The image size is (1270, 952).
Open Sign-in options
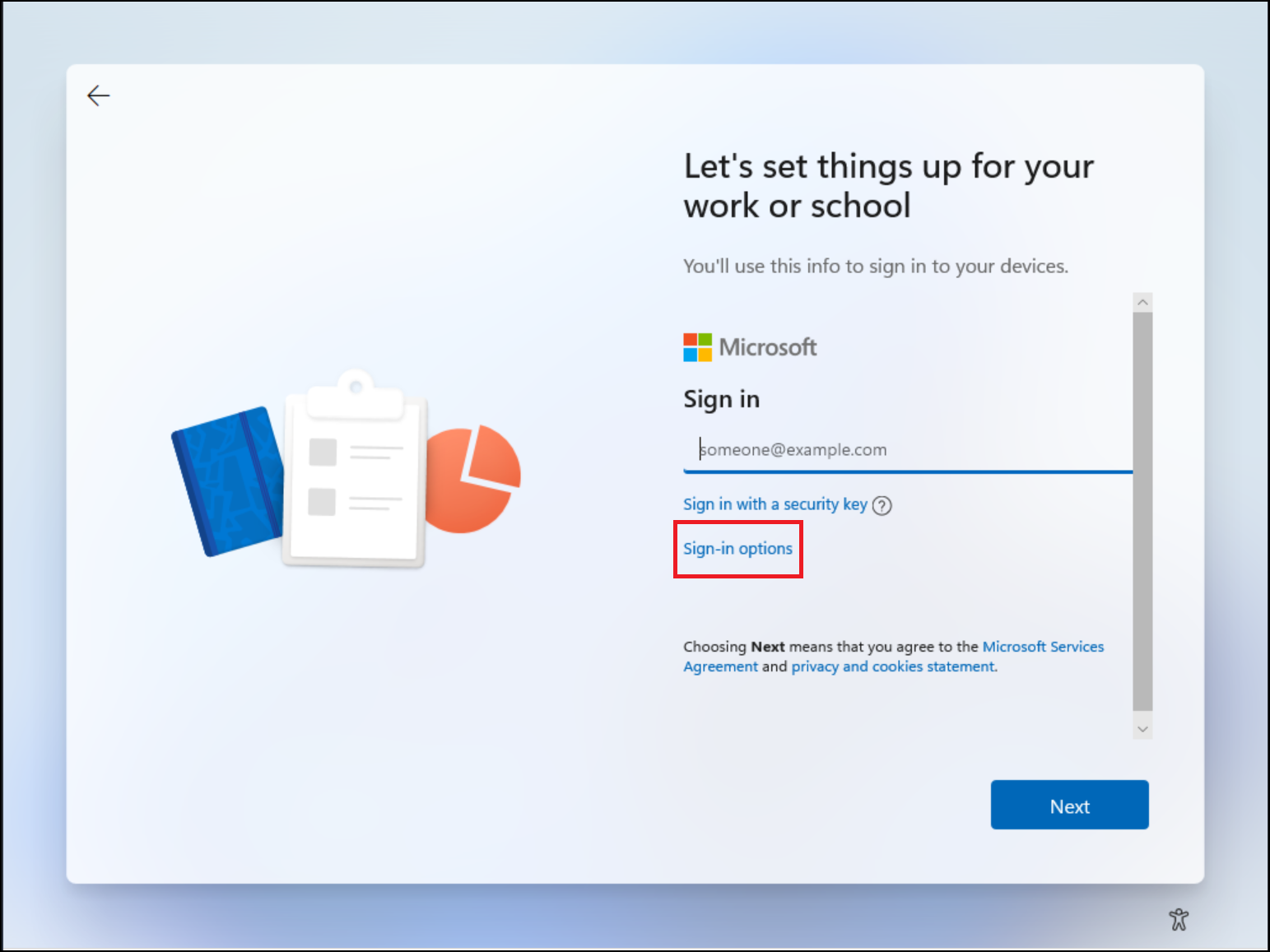click(x=737, y=549)
